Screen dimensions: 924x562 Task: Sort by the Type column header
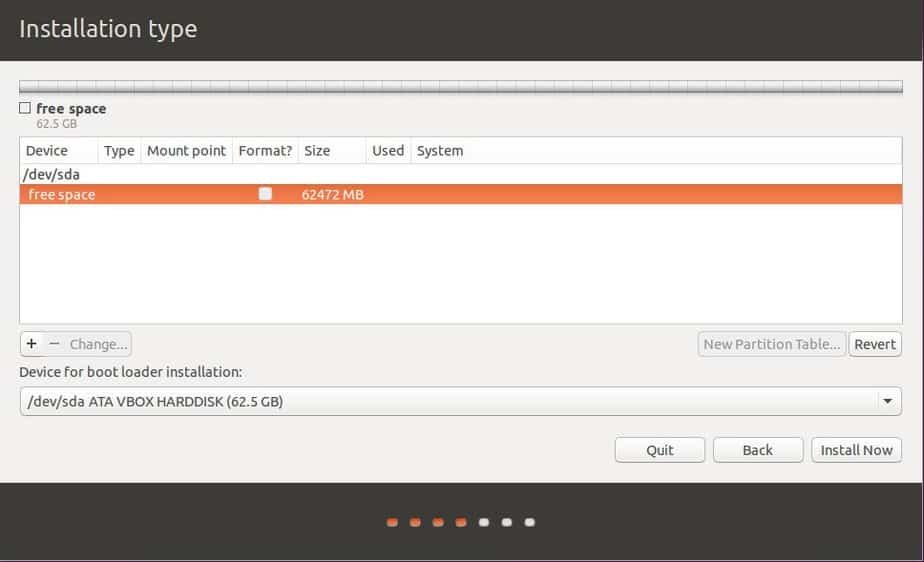click(119, 151)
